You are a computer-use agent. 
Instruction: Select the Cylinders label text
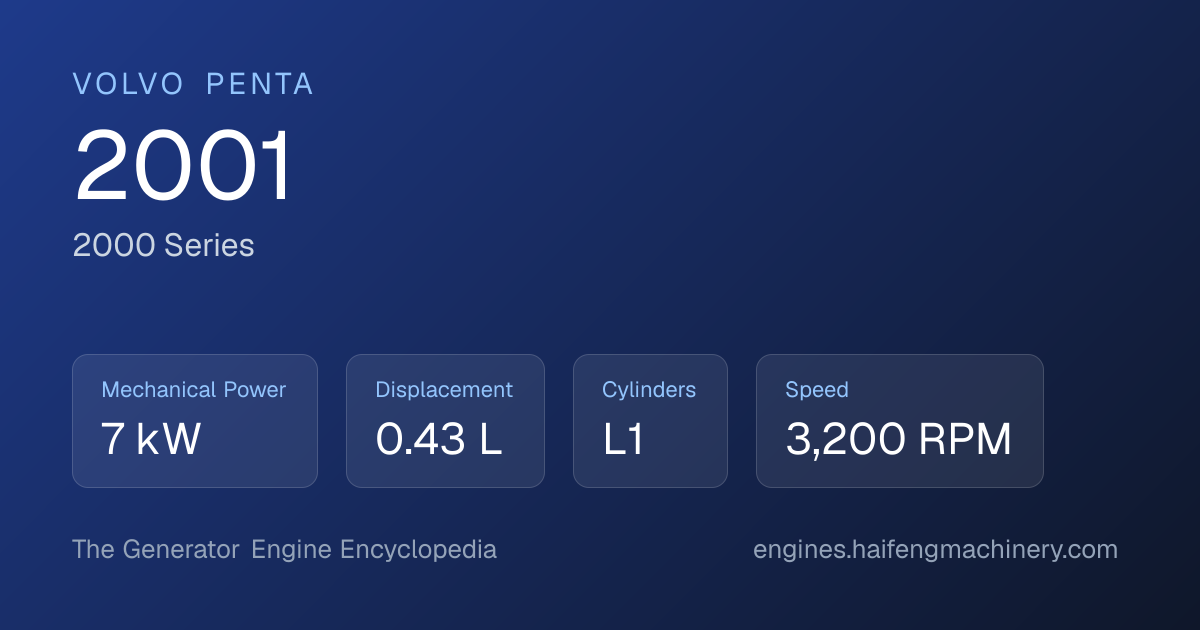649,390
